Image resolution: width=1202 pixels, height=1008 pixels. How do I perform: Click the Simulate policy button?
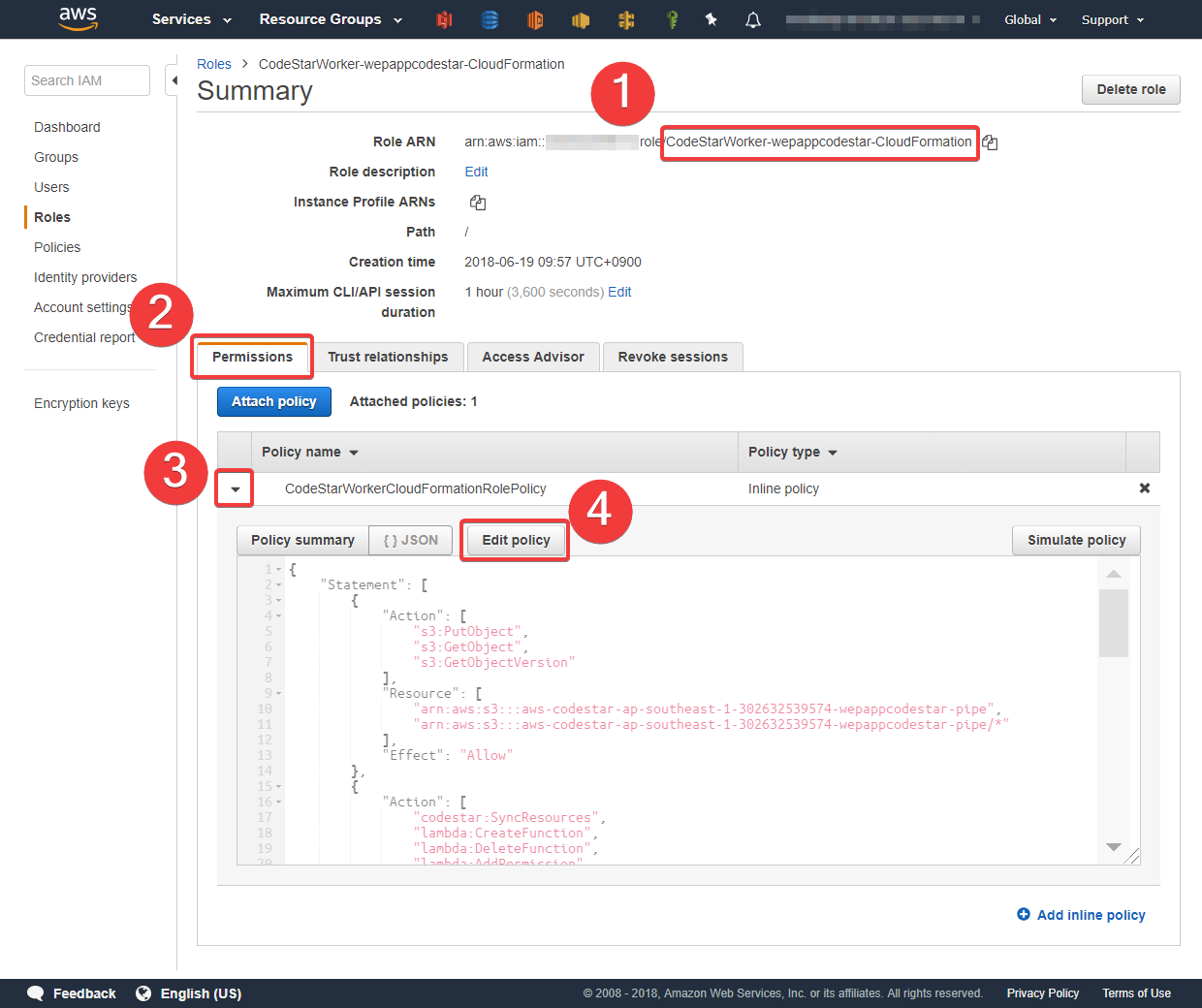[1077, 540]
